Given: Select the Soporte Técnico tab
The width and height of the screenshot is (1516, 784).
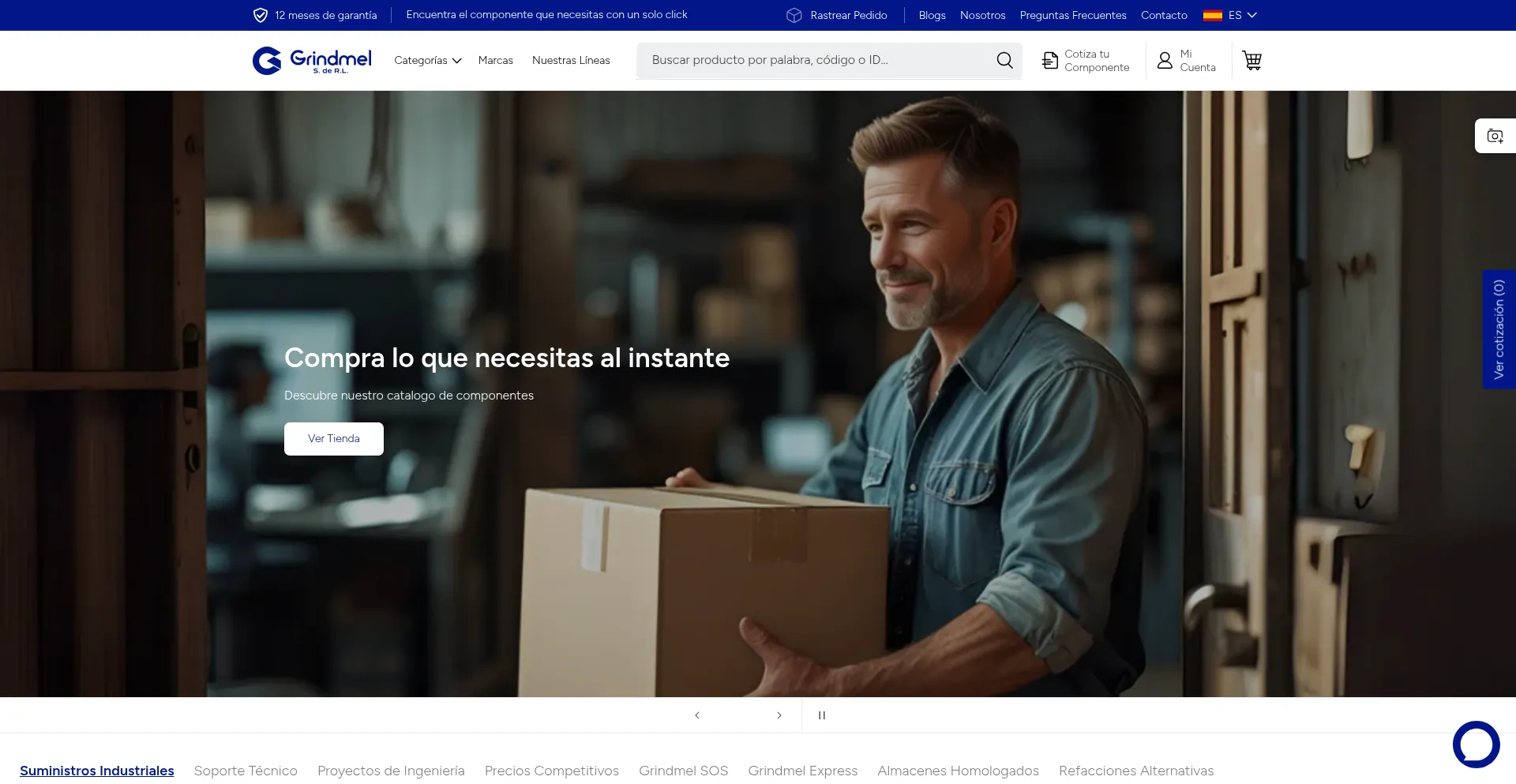Looking at the screenshot, I should [246, 771].
